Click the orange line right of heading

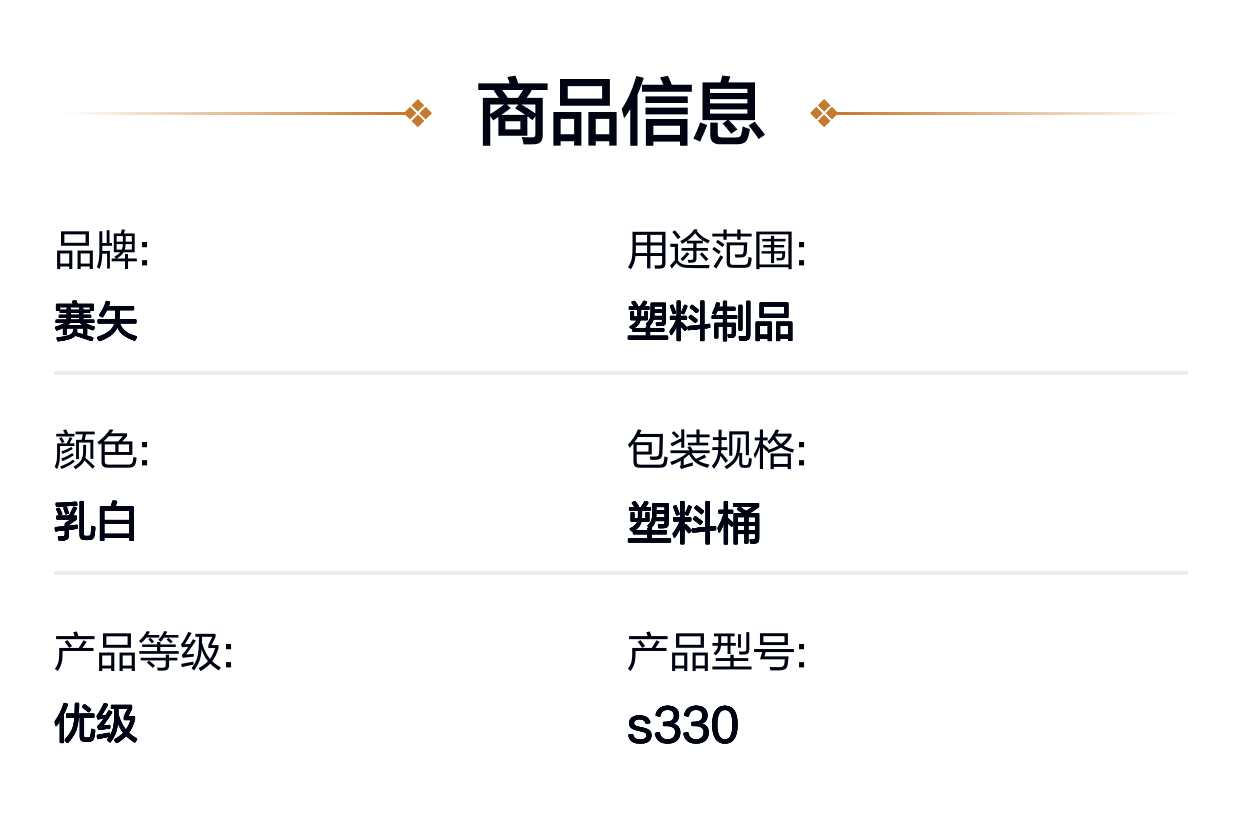(x=1007, y=113)
